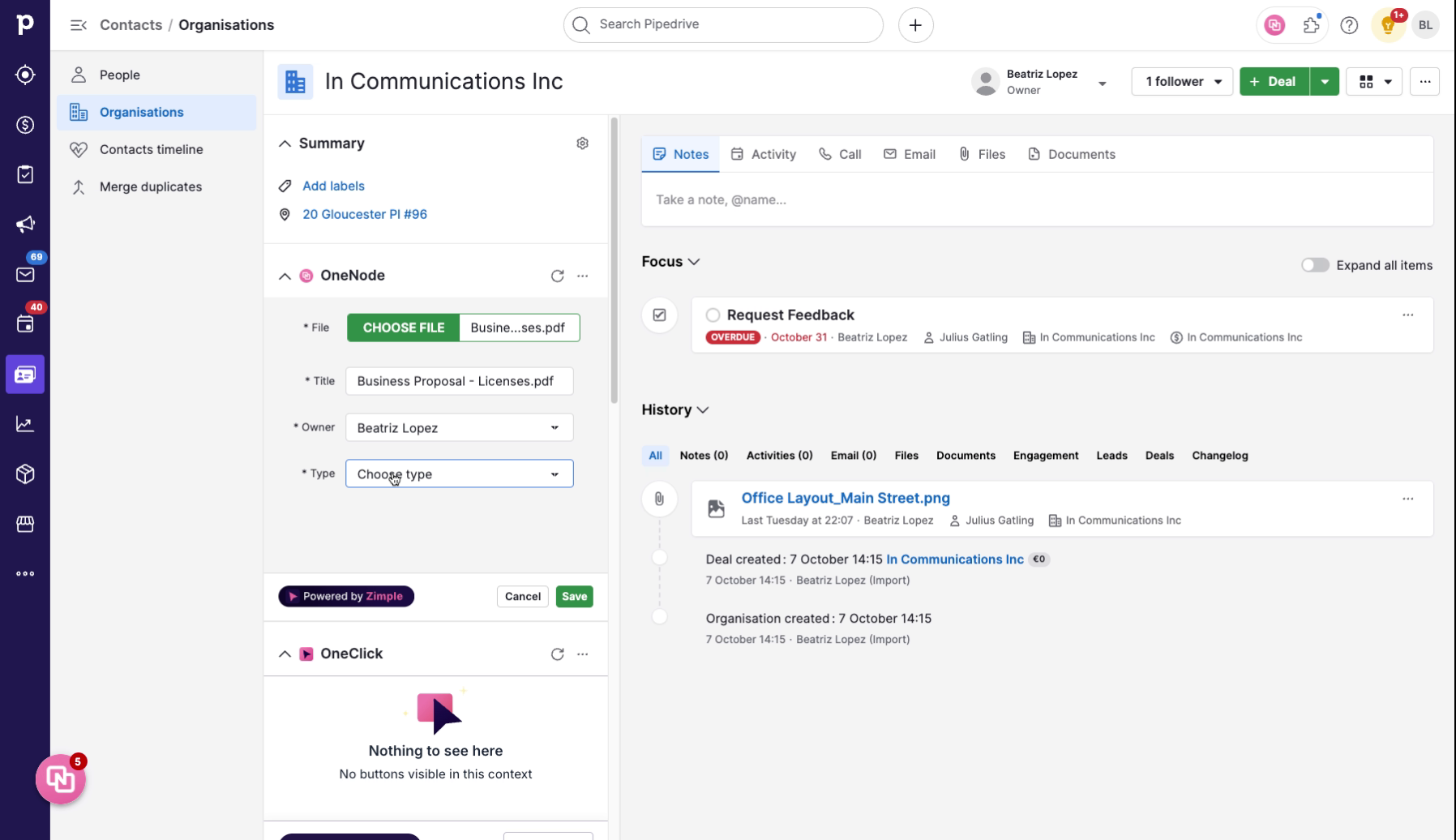Collapse the Summary section
This screenshot has width=1456, height=840.
pos(285,144)
